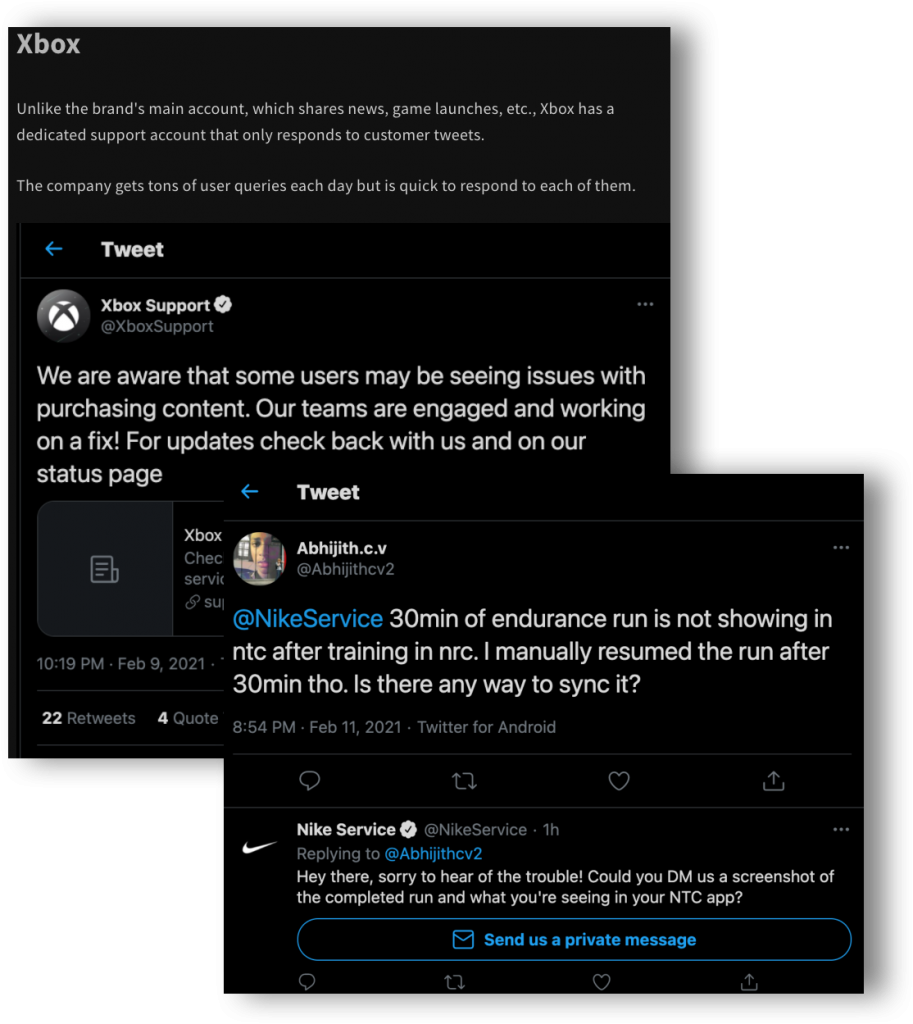Click the @Abhijithcv2 link in Replying to
Screen dimensions: 913x1024
click(433, 854)
